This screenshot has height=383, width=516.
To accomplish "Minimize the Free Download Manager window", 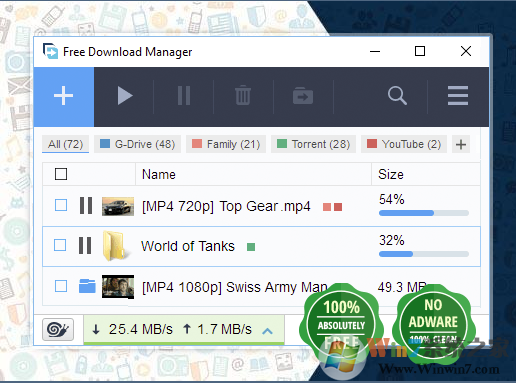I will pyautogui.click(x=375, y=51).
